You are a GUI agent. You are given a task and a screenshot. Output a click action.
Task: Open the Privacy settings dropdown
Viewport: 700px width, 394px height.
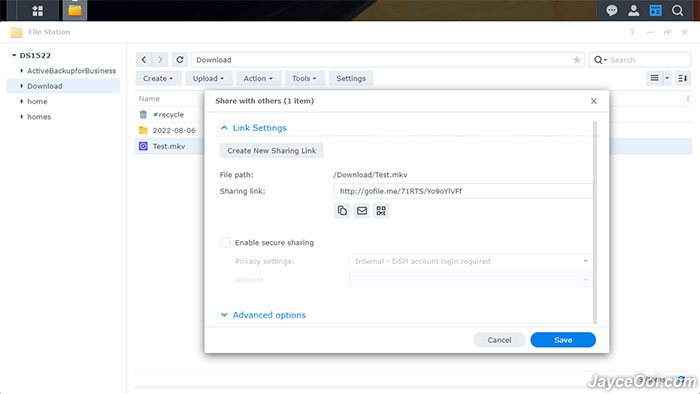[x=470, y=261]
